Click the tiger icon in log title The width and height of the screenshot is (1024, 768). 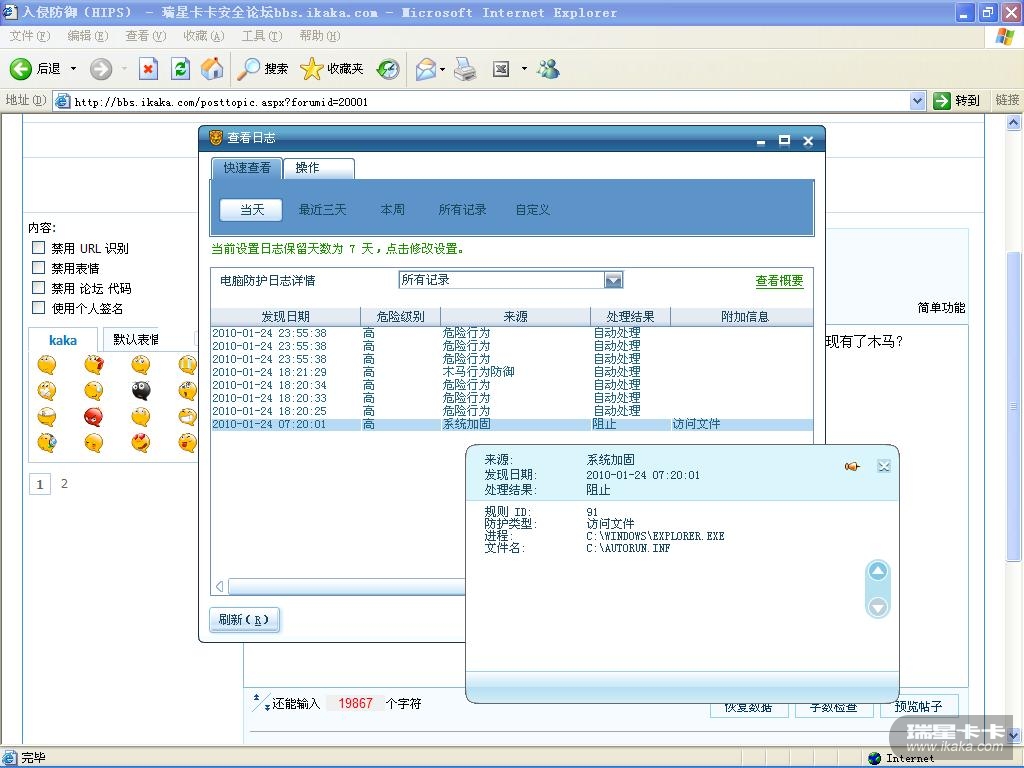pyautogui.click(x=216, y=138)
